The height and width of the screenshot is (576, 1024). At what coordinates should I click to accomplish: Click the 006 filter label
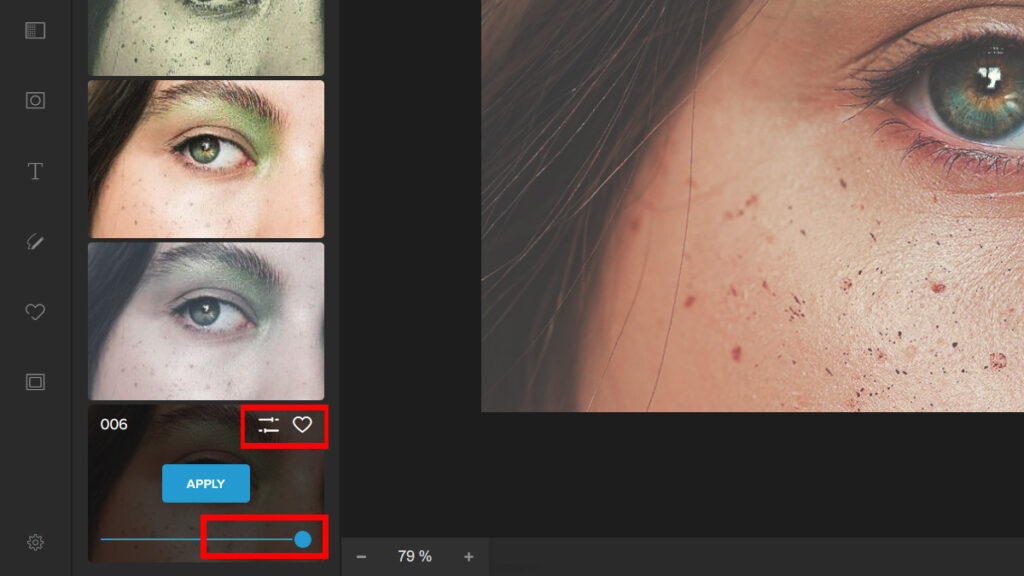[114, 424]
